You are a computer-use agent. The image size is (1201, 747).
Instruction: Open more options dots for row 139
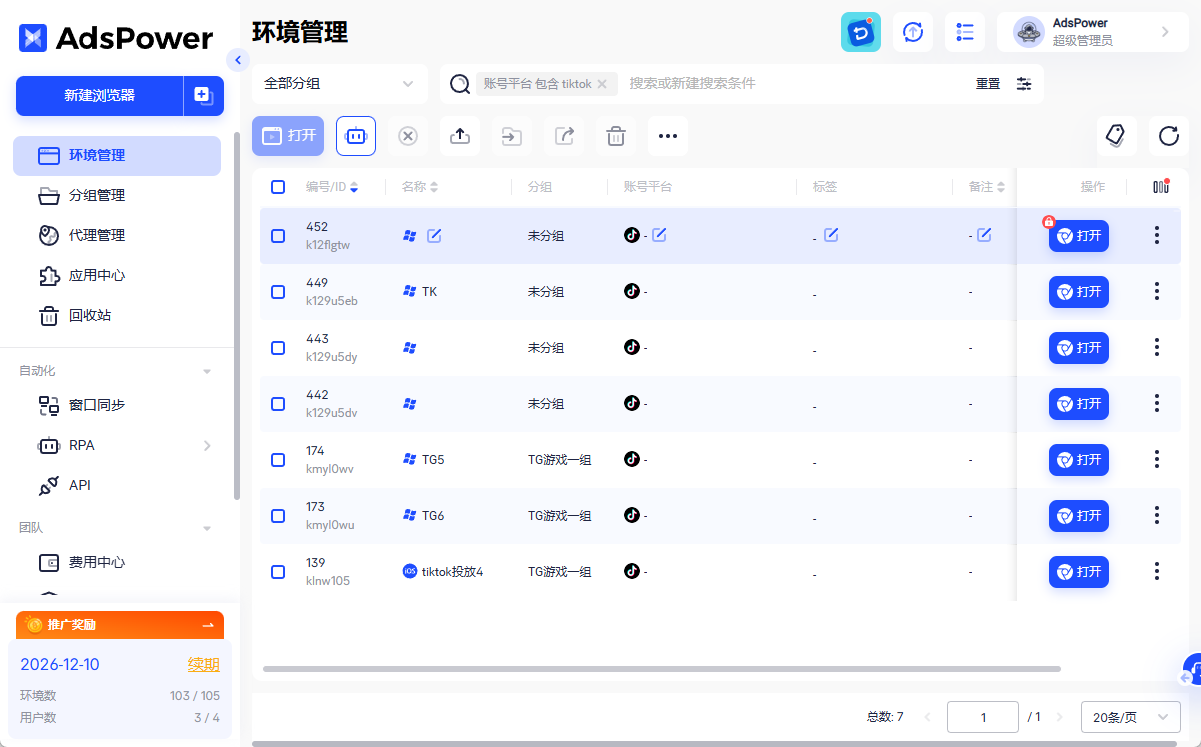point(1157,571)
